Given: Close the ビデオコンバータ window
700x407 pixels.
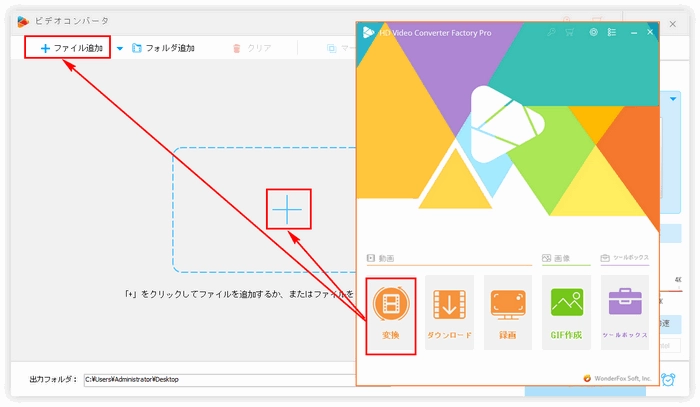Looking at the screenshot, I should (x=672, y=24).
